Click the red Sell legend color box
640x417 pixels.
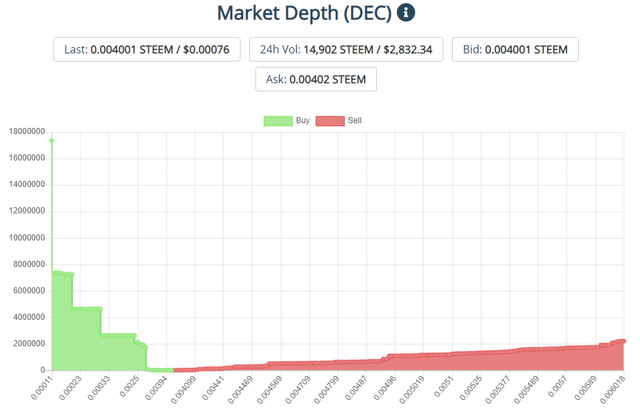pos(330,121)
